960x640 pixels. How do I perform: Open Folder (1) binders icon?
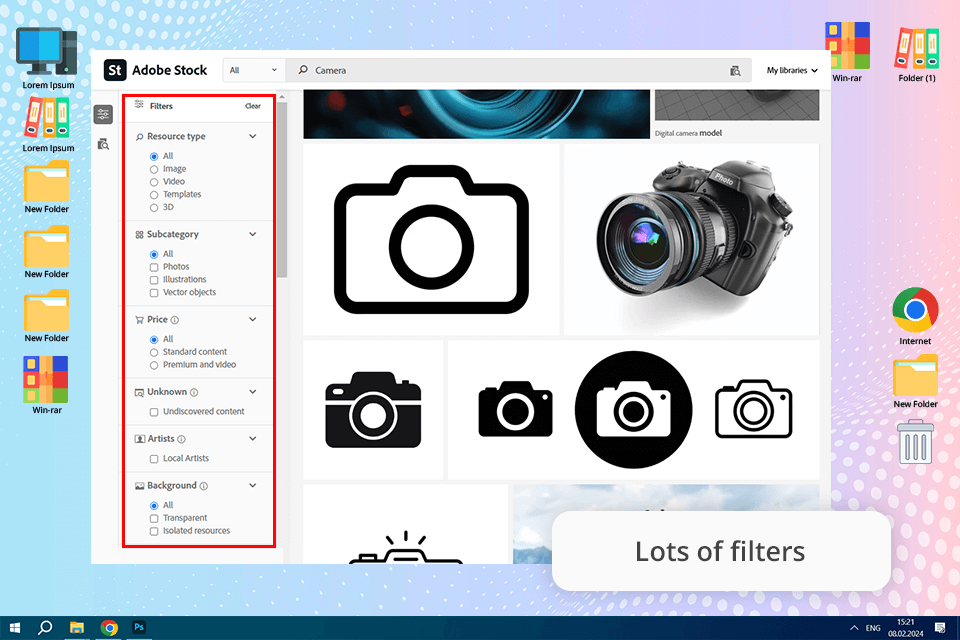tap(917, 55)
